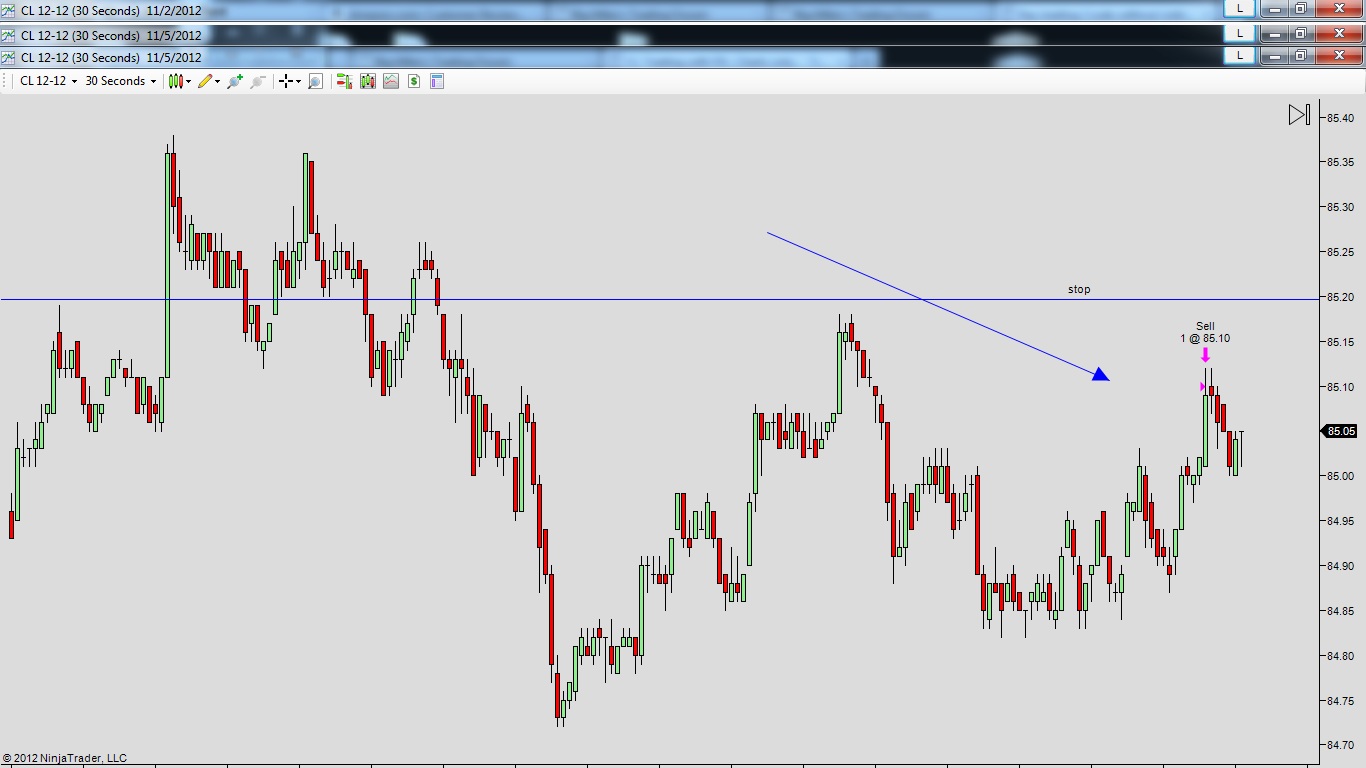Select the zoom frame magnifier tool
This screenshot has height=768, width=1366.
(315, 81)
